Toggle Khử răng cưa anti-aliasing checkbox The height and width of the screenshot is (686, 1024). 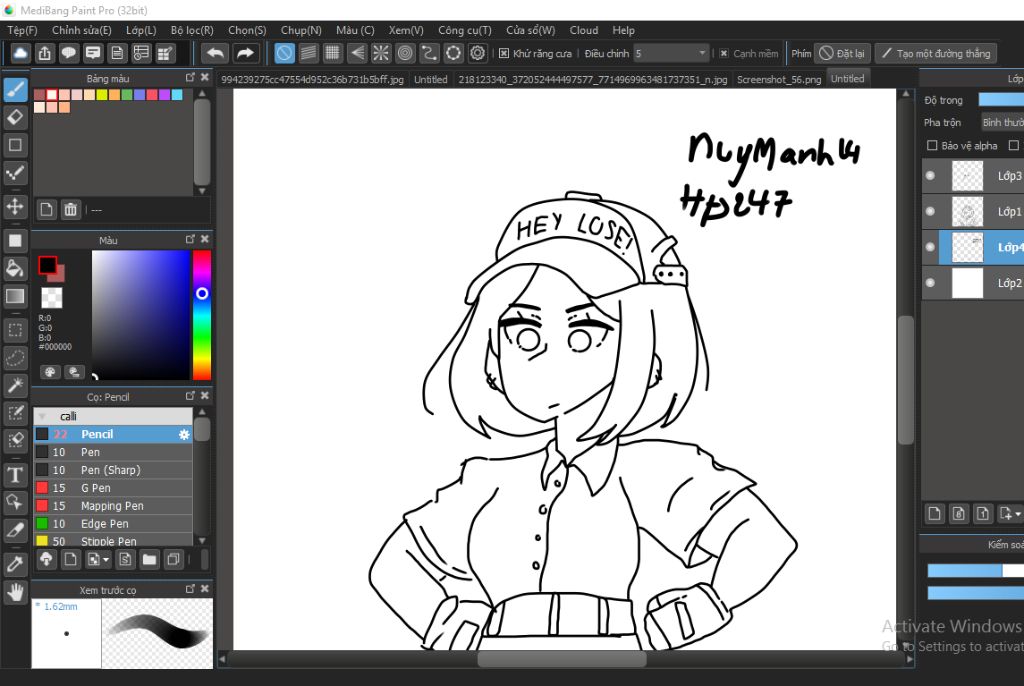point(504,54)
